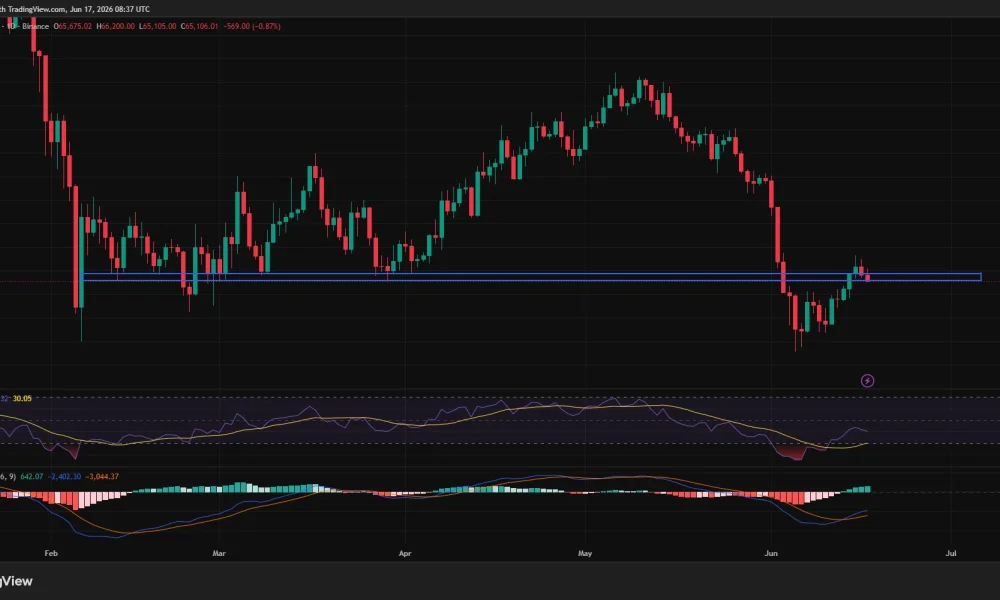Image resolution: width=1000 pixels, height=600 pixels.
Task: Click the low price L65,105.00
Action: [158, 26]
